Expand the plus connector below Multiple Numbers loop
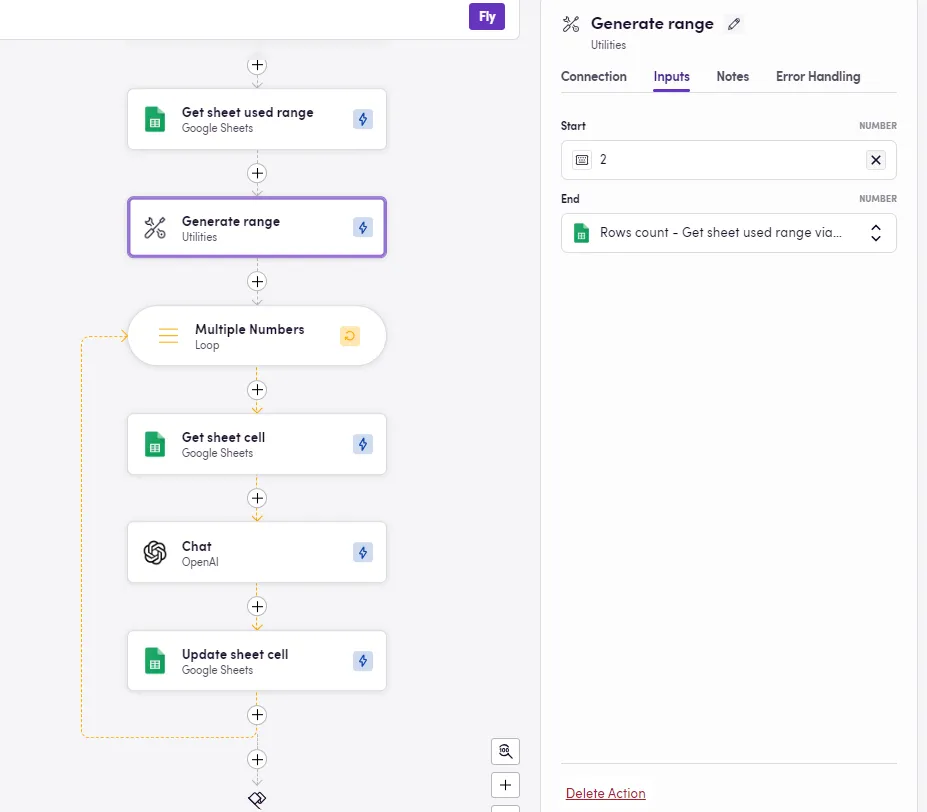This screenshot has width=927, height=812. point(257,390)
